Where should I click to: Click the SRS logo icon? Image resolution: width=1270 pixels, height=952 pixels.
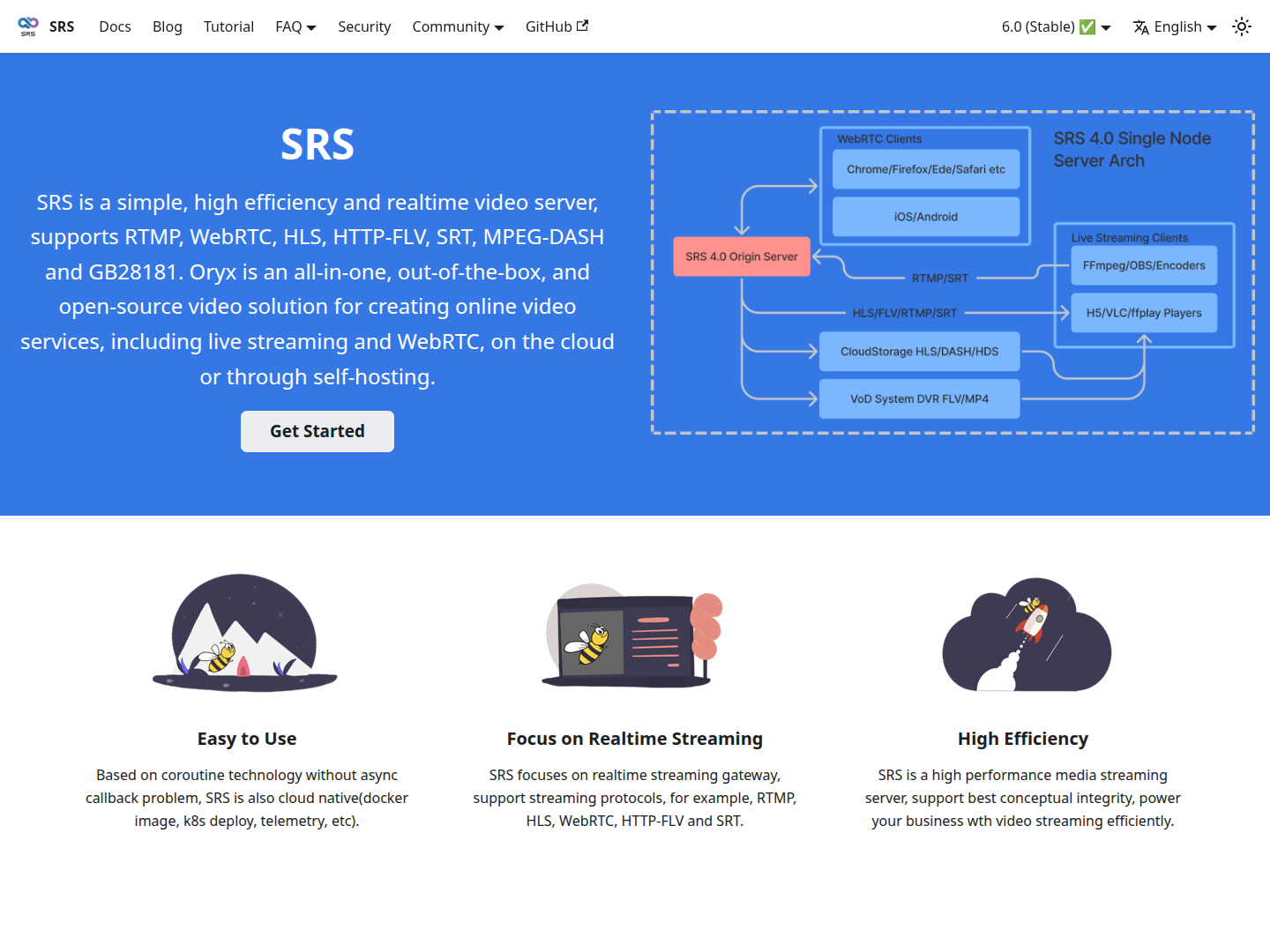click(x=28, y=26)
